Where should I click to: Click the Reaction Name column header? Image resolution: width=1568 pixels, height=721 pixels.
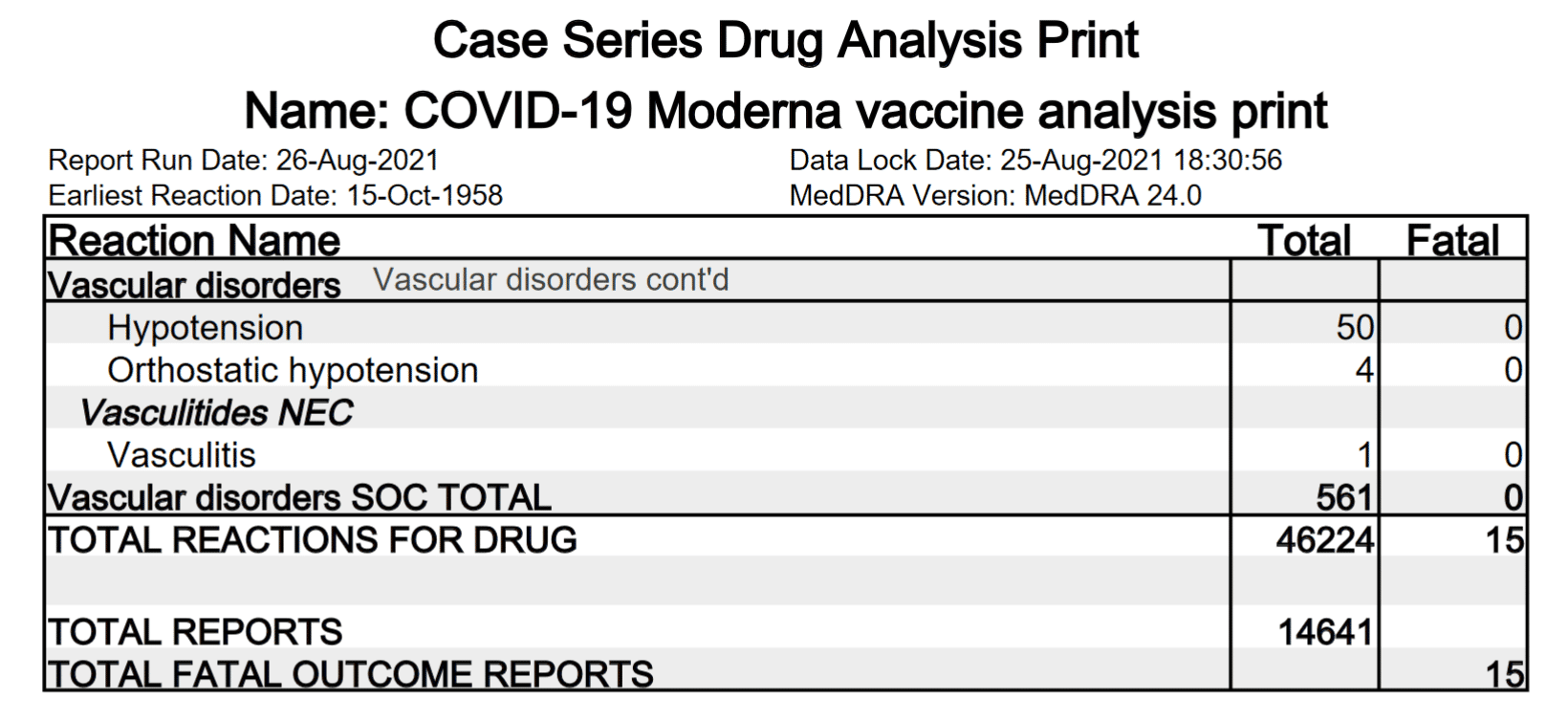(194, 240)
